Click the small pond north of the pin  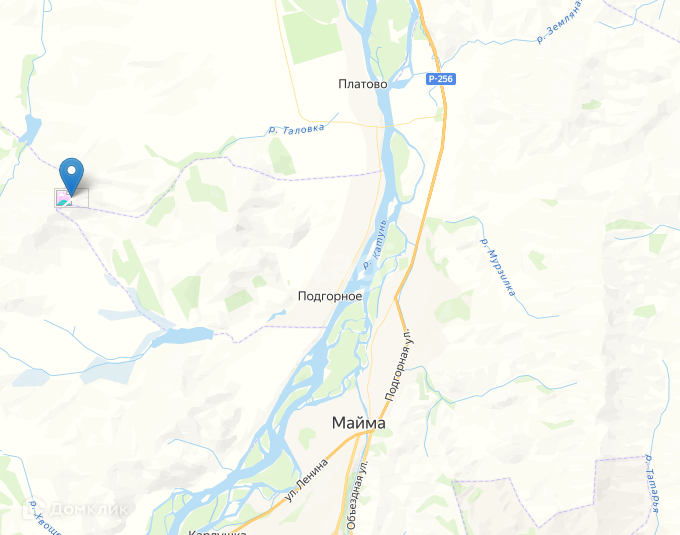tap(30, 129)
